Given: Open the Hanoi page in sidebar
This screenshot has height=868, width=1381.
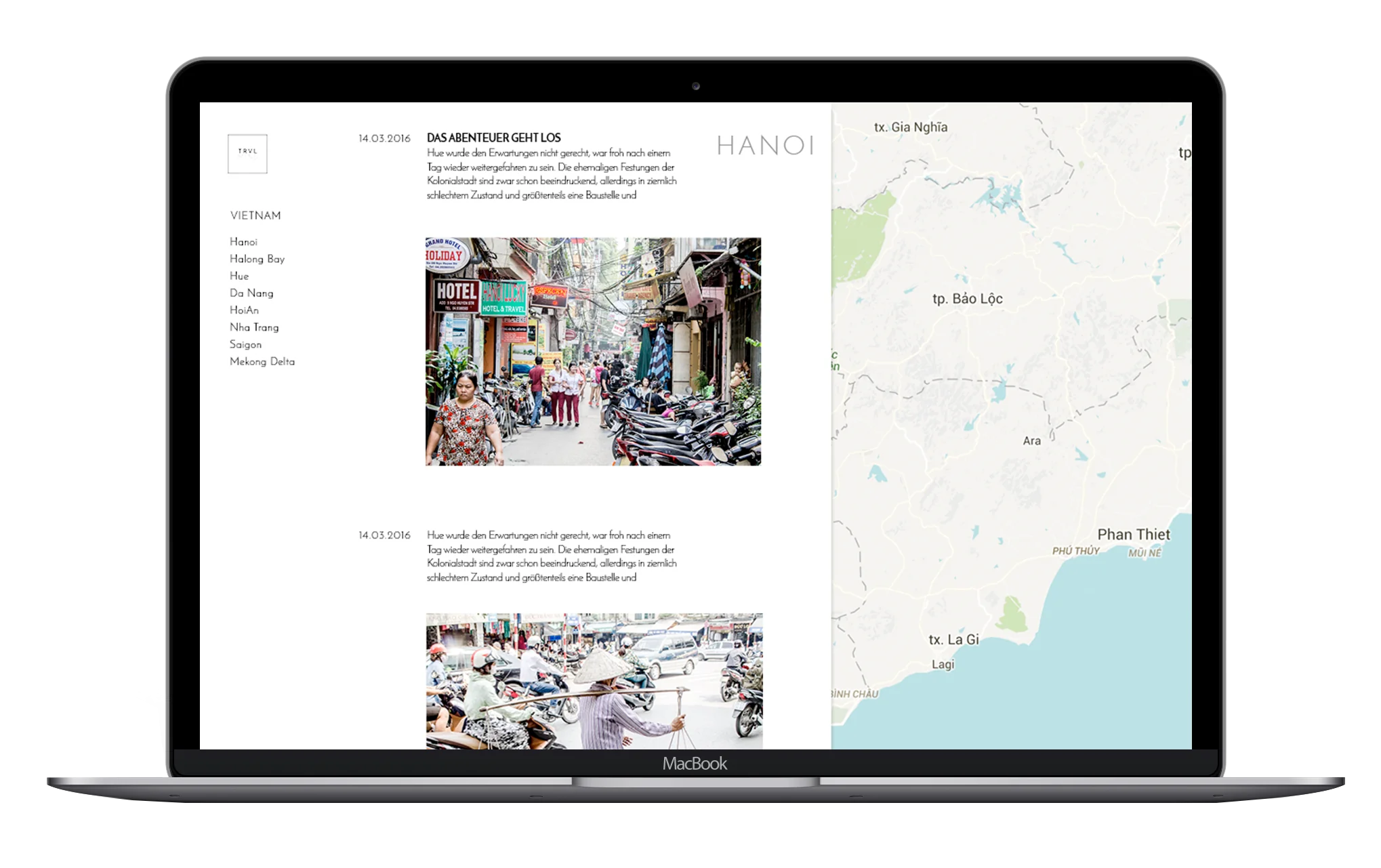Looking at the screenshot, I should [x=243, y=242].
